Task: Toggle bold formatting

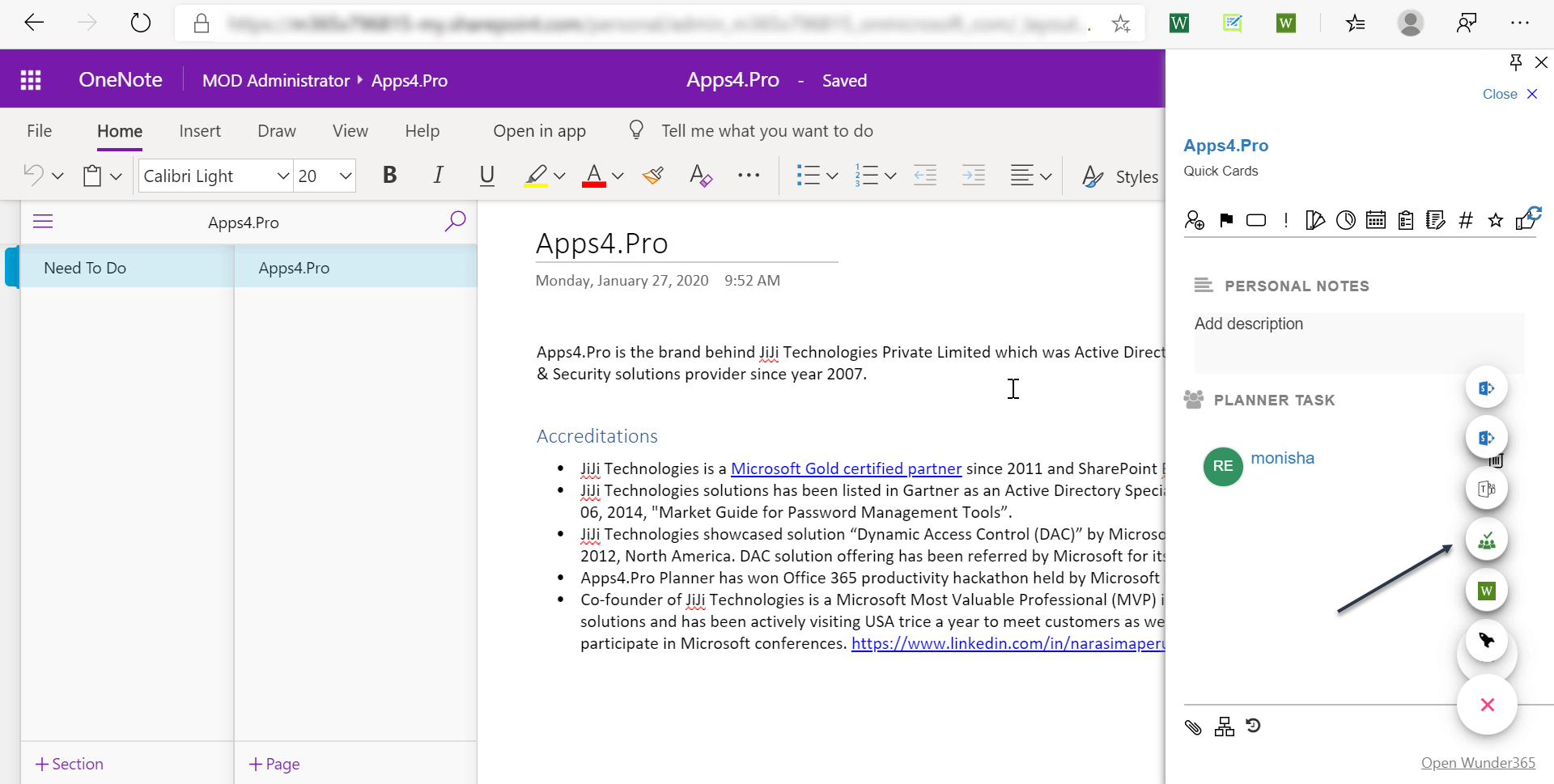Action: pyautogui.click(x=389, y=176)
